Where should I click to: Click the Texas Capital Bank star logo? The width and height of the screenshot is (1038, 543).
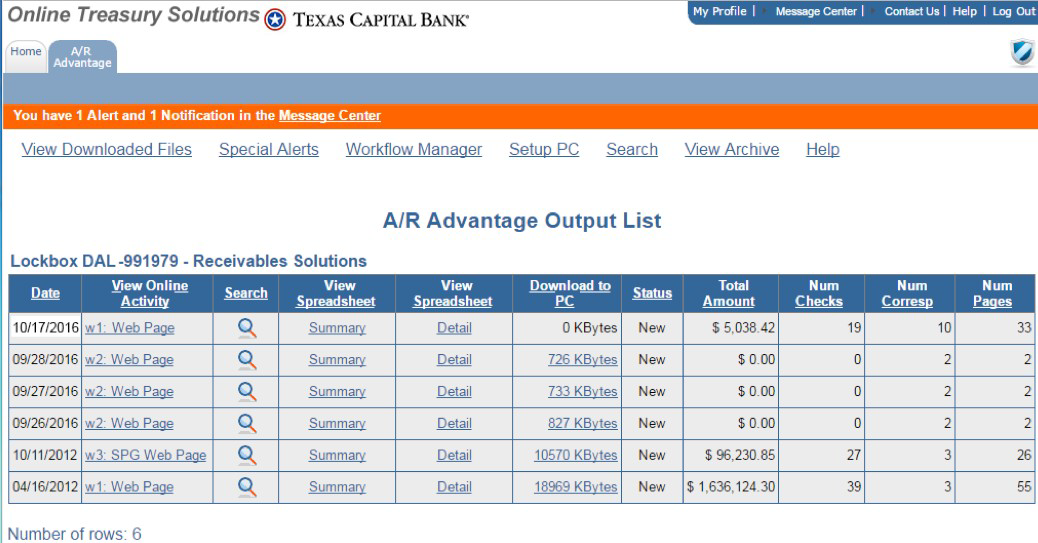coord(275,20)
